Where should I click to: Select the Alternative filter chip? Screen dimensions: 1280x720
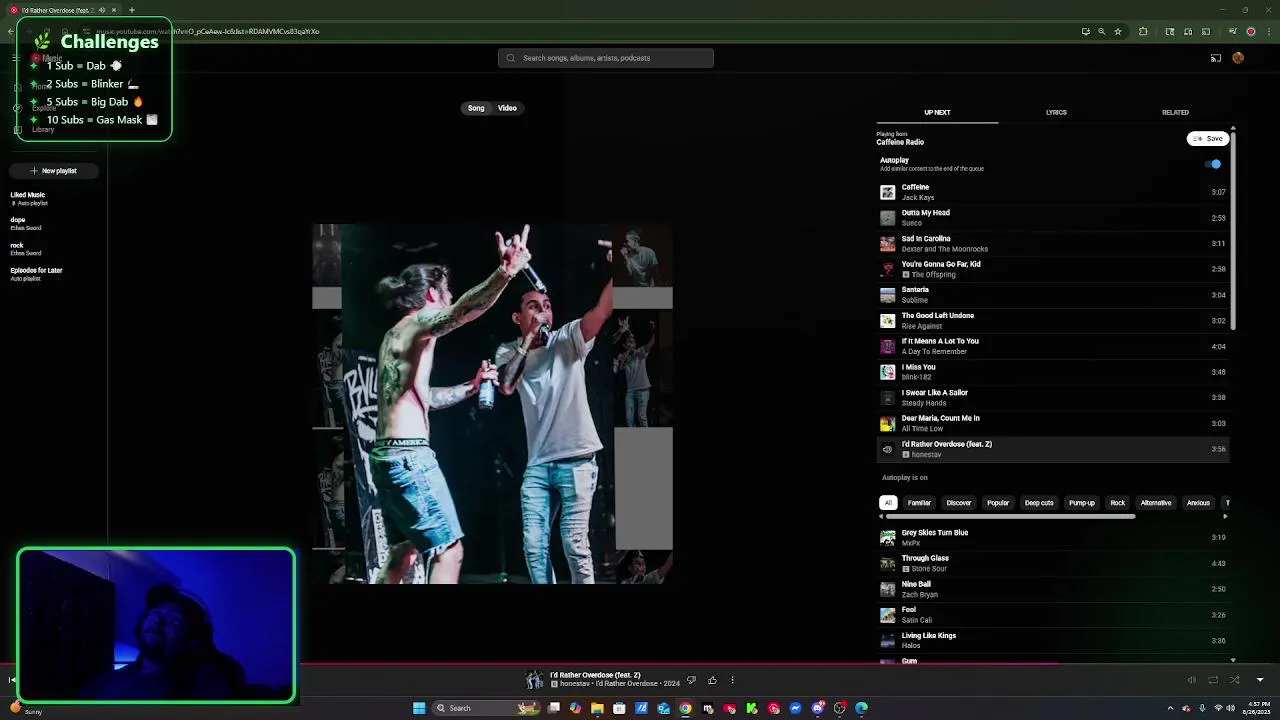click(1156, 503)
